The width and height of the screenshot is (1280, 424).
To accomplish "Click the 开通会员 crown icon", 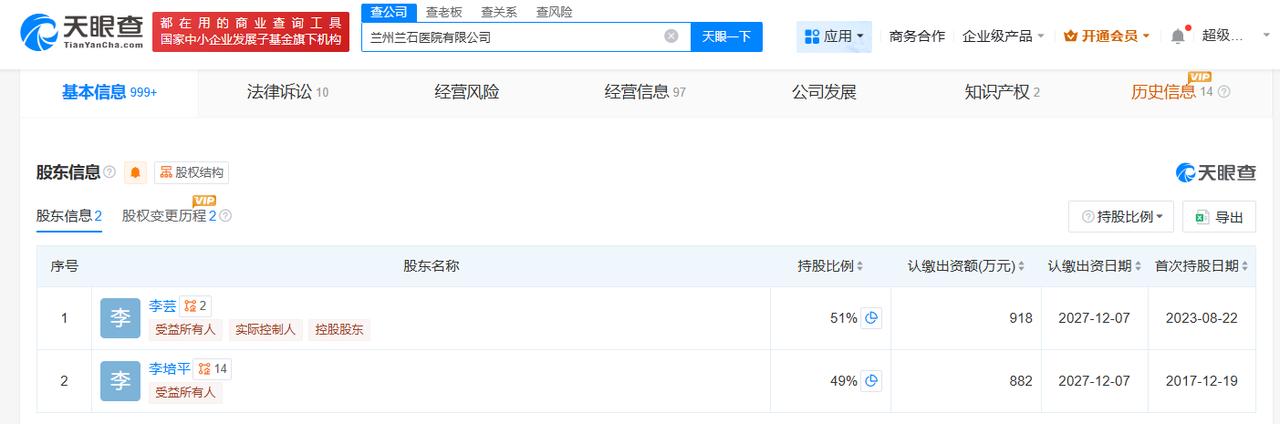I will pyautogui.click(x=1071, y=36).
